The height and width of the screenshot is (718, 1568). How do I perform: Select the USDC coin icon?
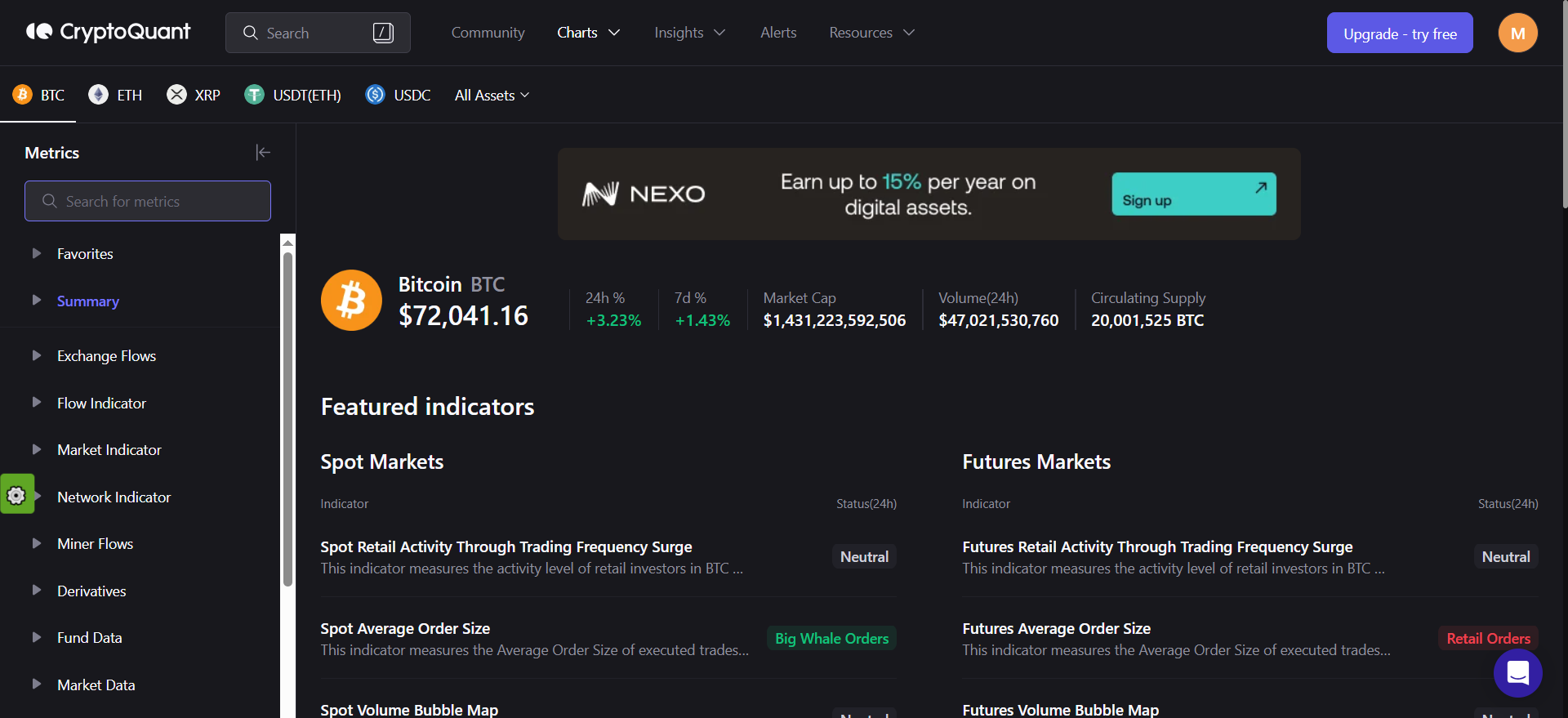tap(375, 95)
